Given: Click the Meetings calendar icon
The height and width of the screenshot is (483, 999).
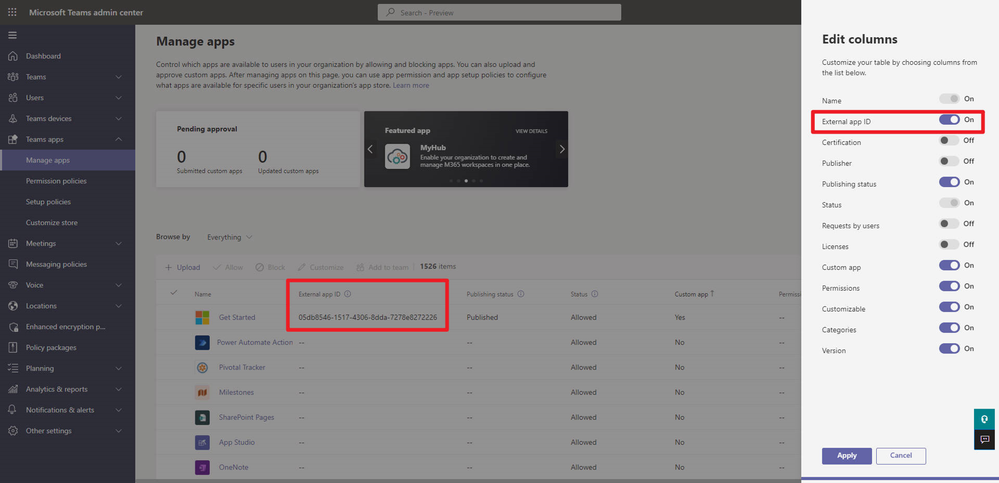Looking at the screenshot, I should point(12,243).
